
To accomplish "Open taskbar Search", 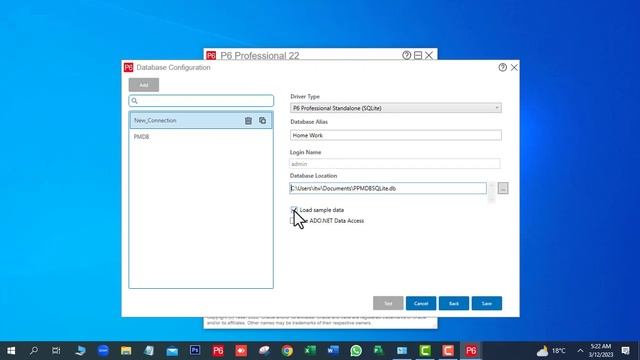I will [x=34, y=351].
